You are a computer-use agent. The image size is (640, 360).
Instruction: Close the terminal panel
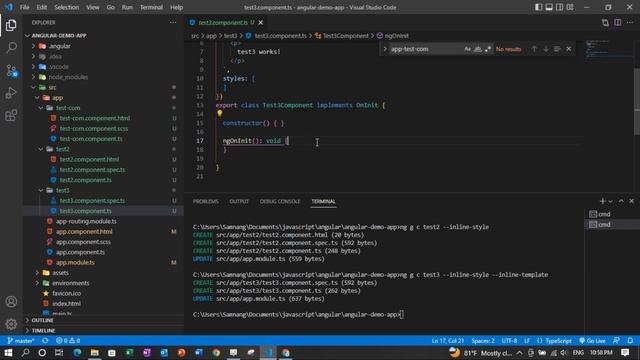[x=631, y=201]
